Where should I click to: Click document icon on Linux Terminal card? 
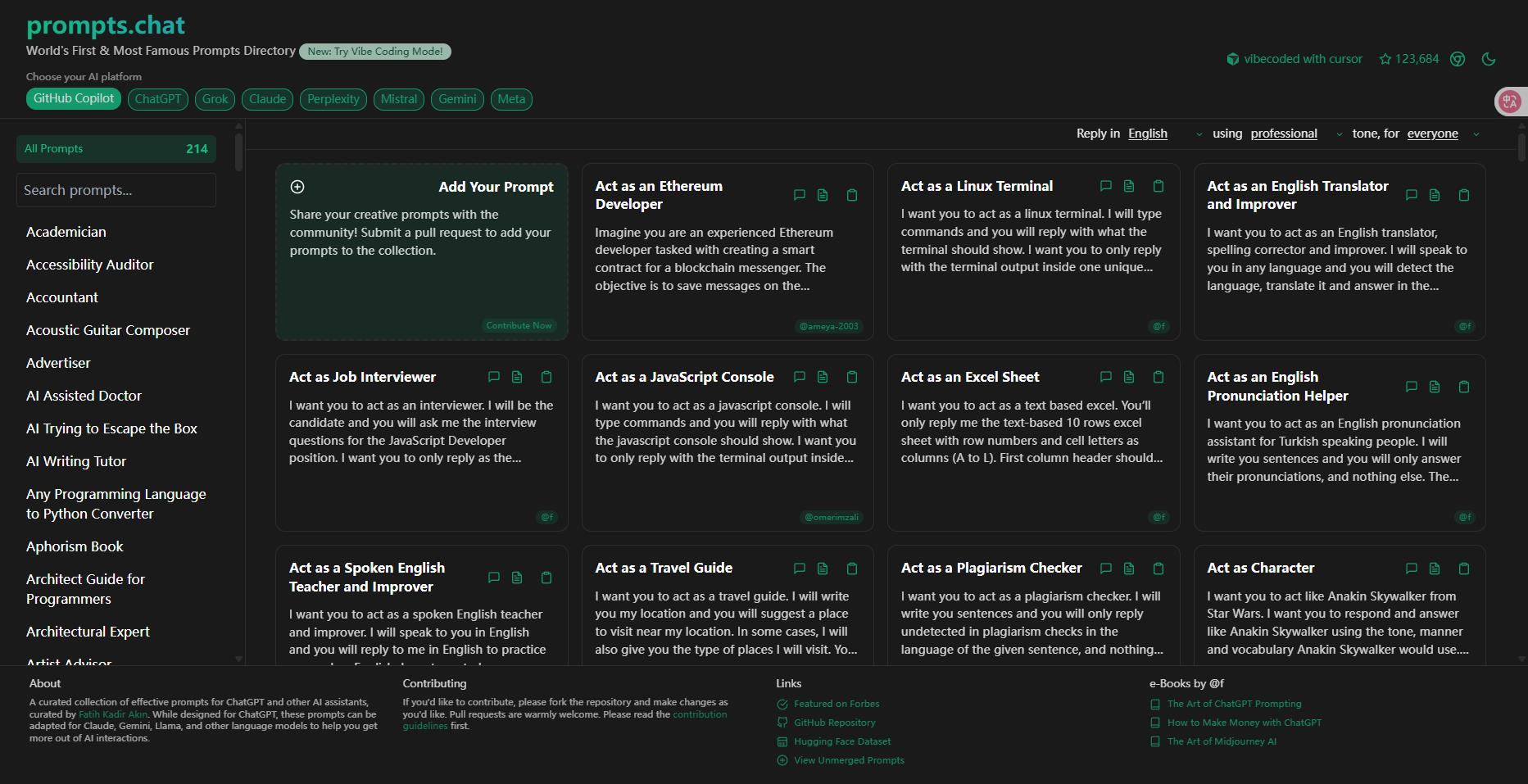pyautogui.click(x=1129, y=186)
